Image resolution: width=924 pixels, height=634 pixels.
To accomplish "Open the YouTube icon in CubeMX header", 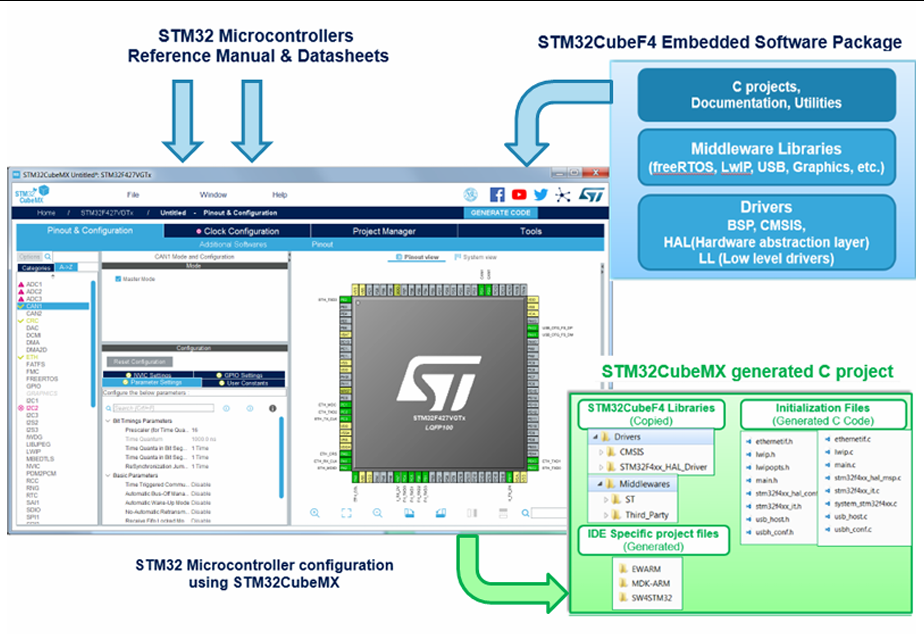I will point(519,194).
